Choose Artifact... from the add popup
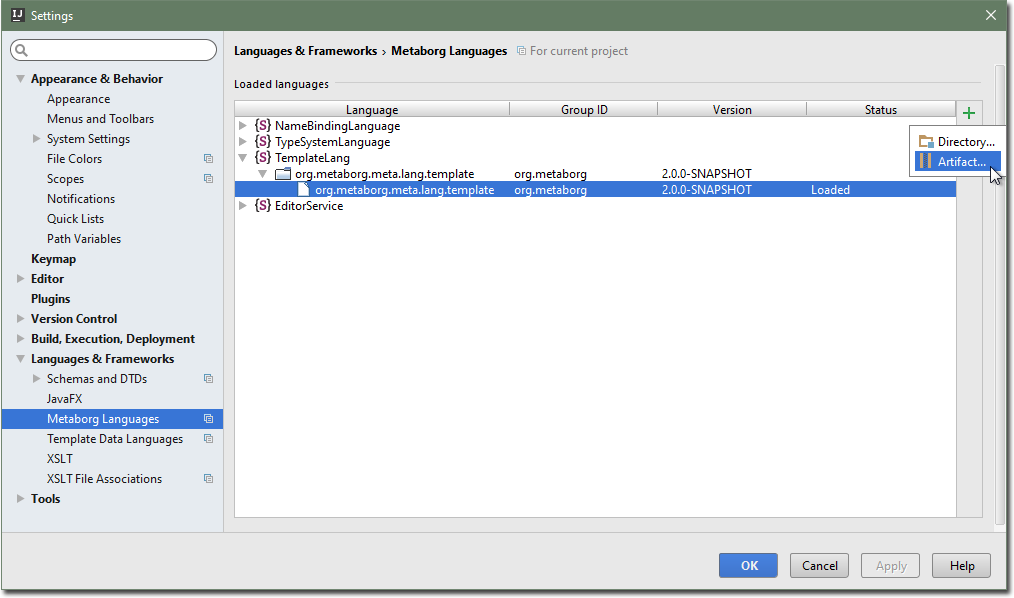Screen dimensions: 1014x598 click(958, 162)
